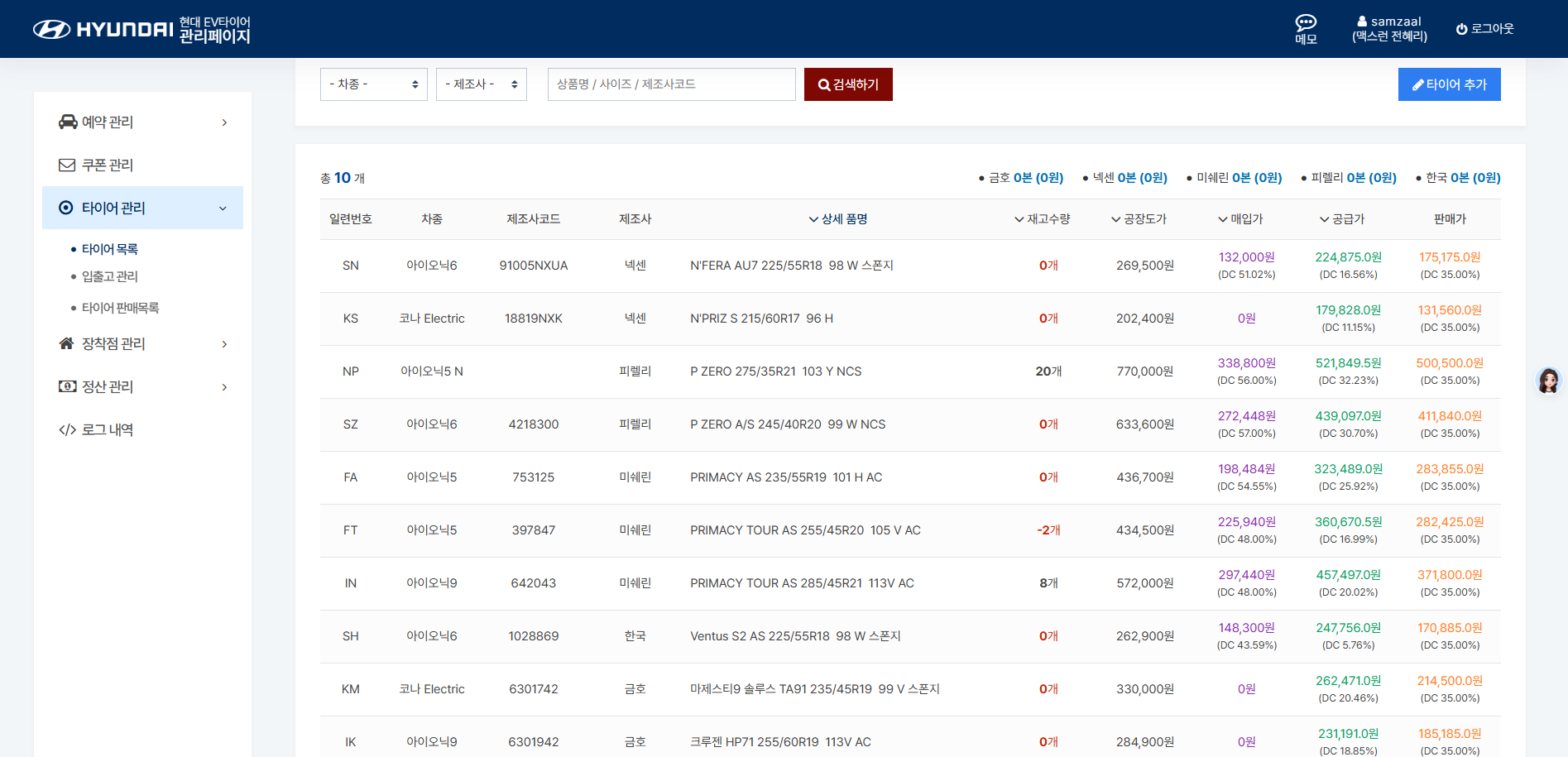1568x757 pixels.
Task: Open 타이어 판매목록 submenu item
Action: 120,308
